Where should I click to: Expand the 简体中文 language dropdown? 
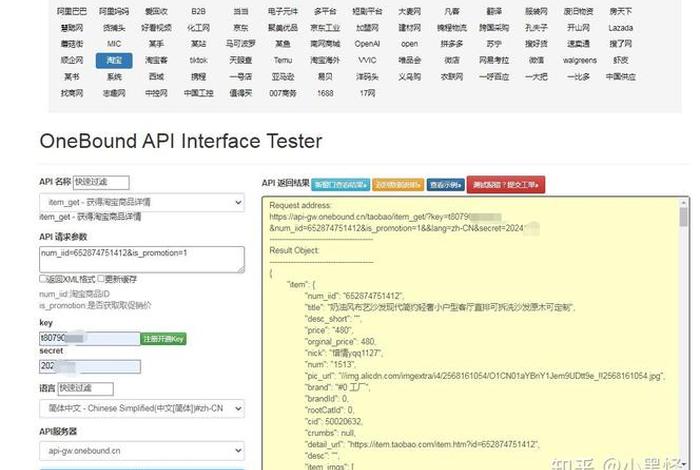[x=141, y=407]
